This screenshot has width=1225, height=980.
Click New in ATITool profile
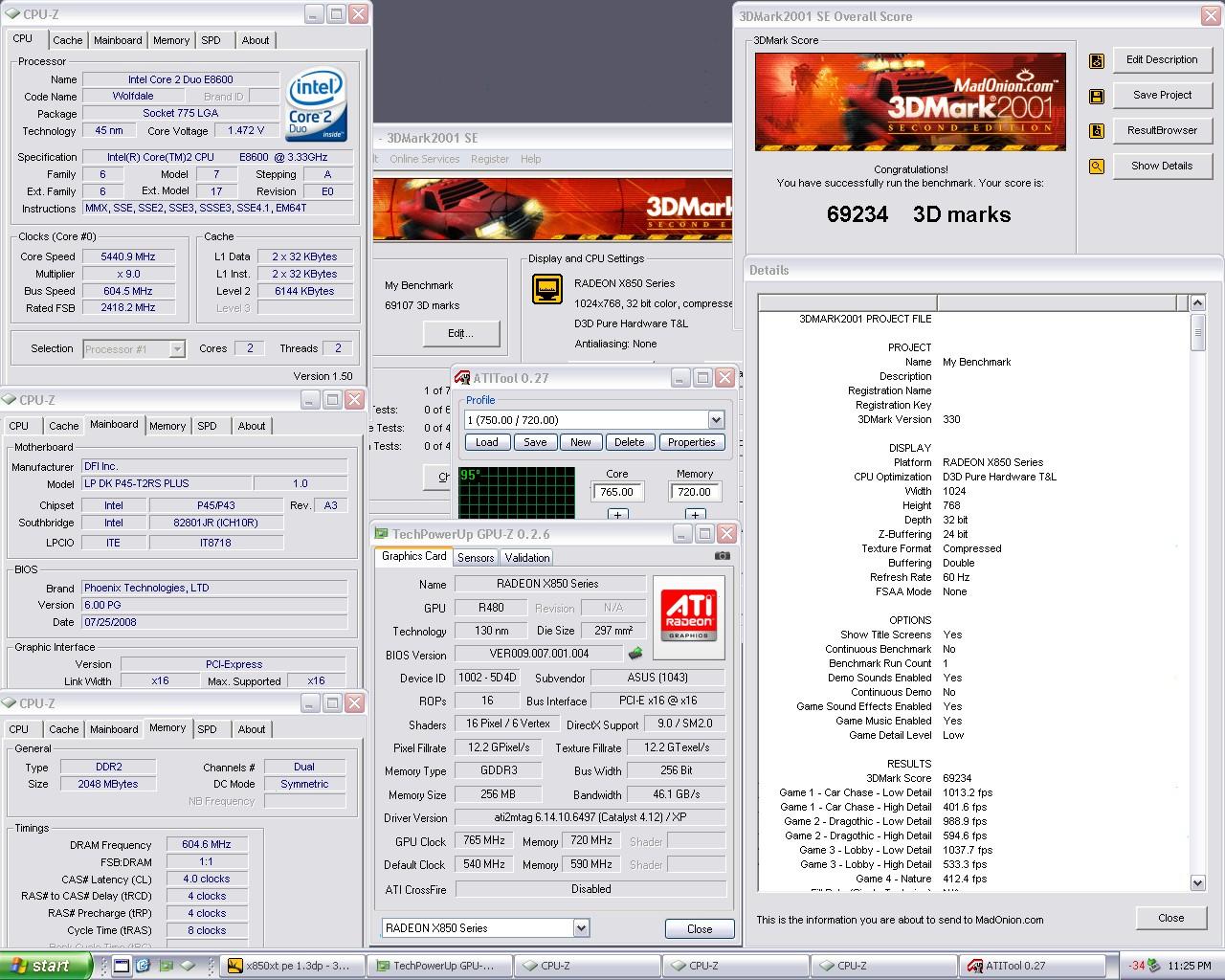click(x=581, y=442)
